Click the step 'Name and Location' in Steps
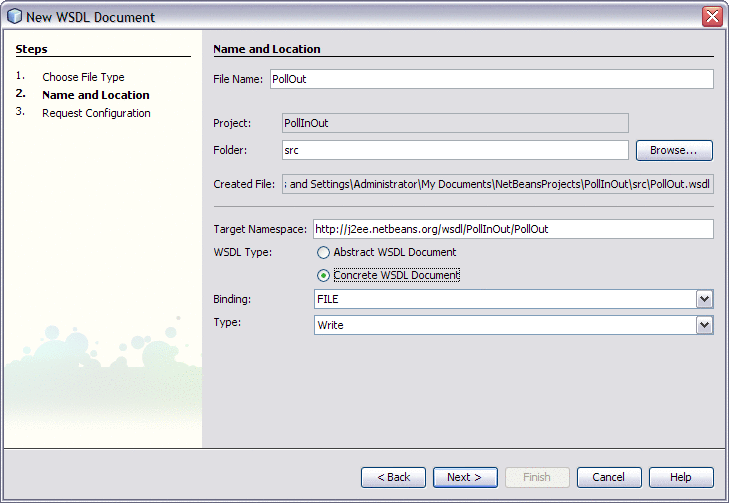 click(x=96, y=95)
